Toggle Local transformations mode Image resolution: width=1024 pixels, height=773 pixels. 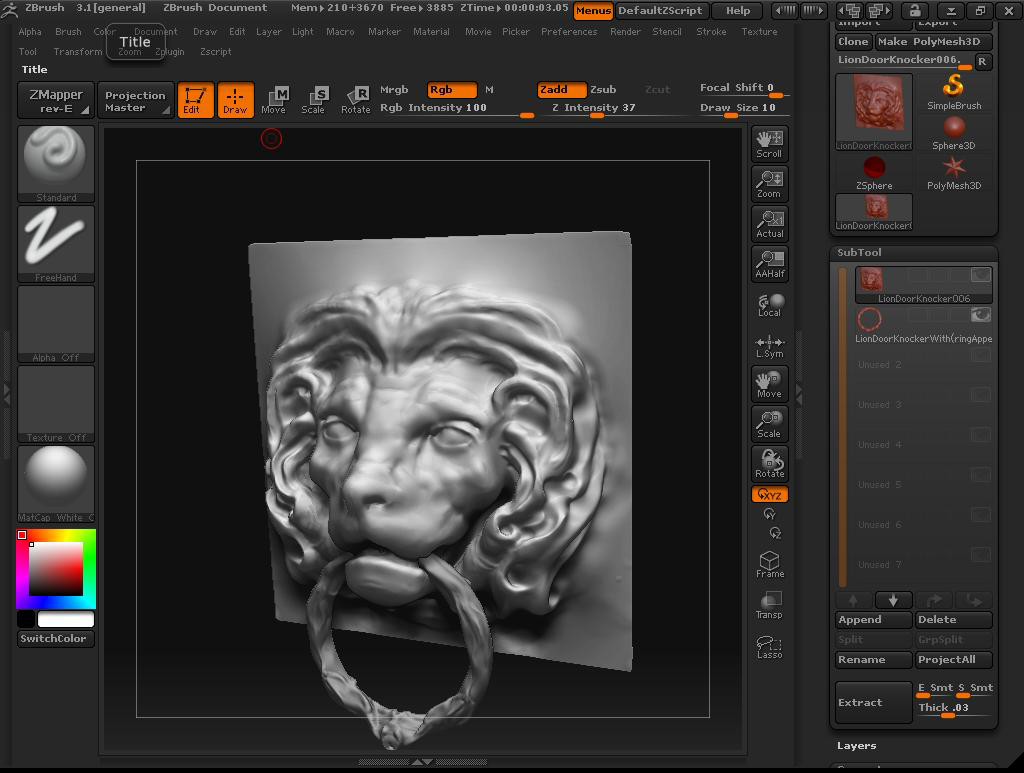(769, 305)
